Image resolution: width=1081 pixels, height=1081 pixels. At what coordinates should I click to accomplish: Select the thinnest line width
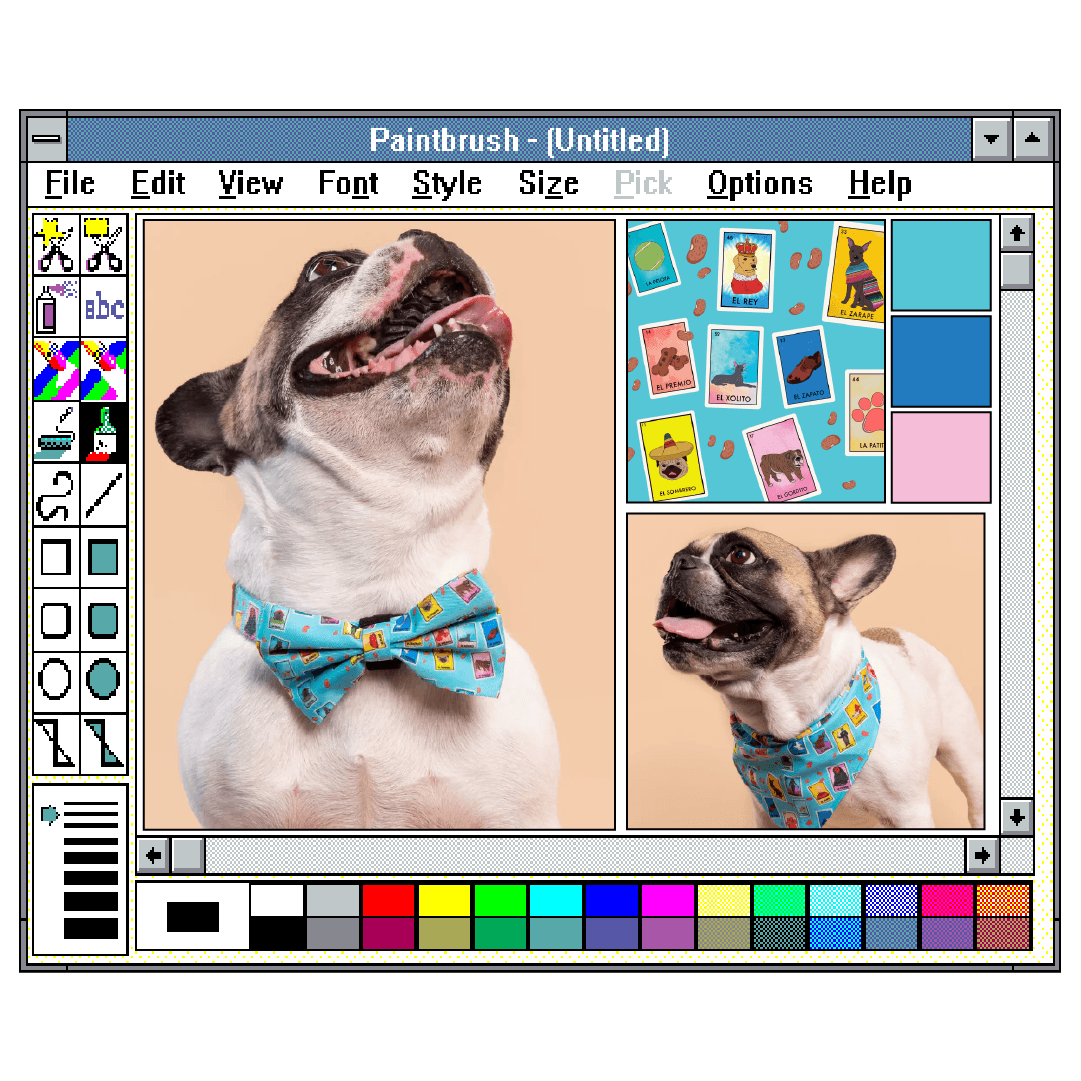90,804
